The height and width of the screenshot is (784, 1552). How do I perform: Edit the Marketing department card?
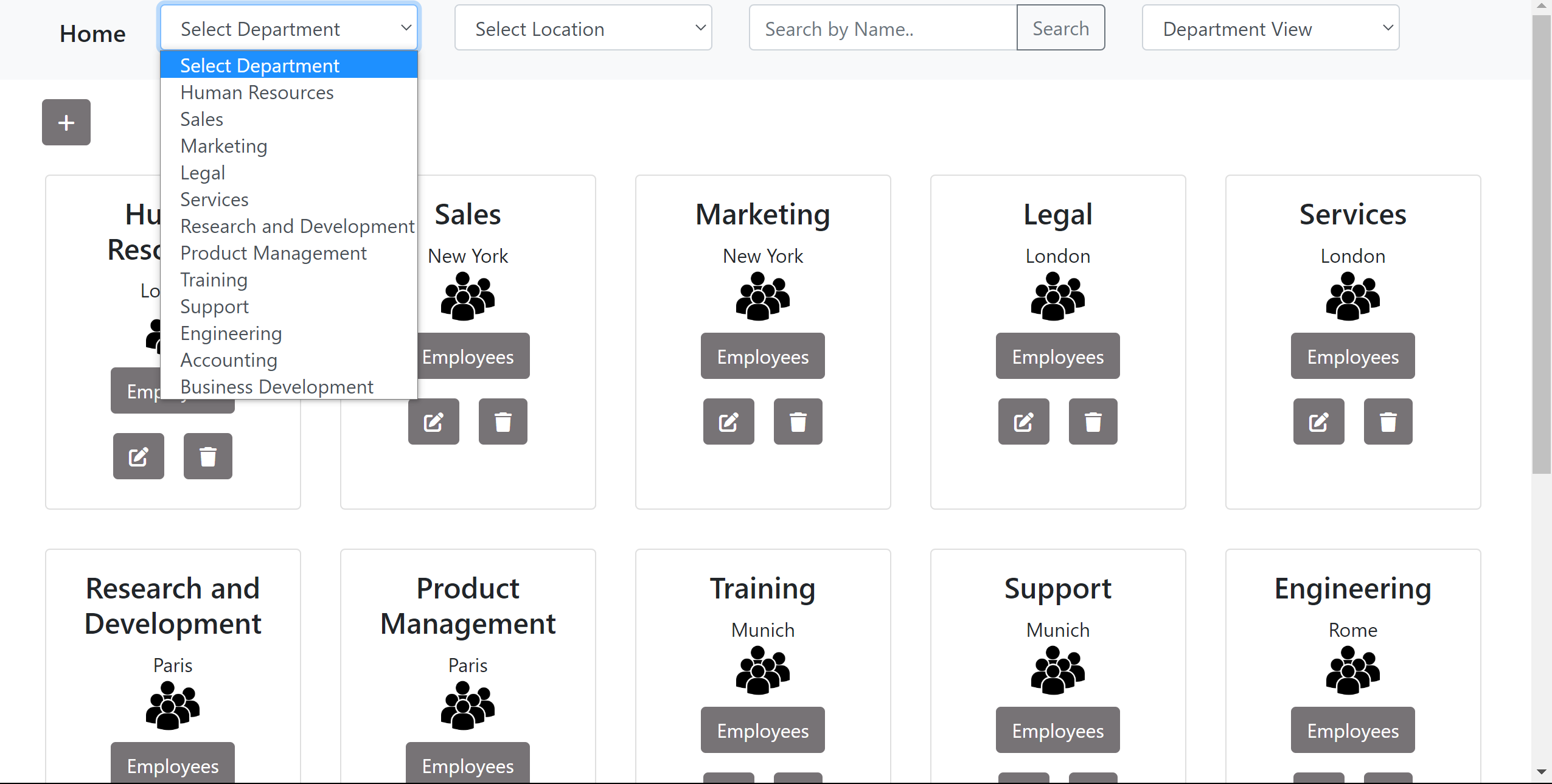[x=728, y=421]
